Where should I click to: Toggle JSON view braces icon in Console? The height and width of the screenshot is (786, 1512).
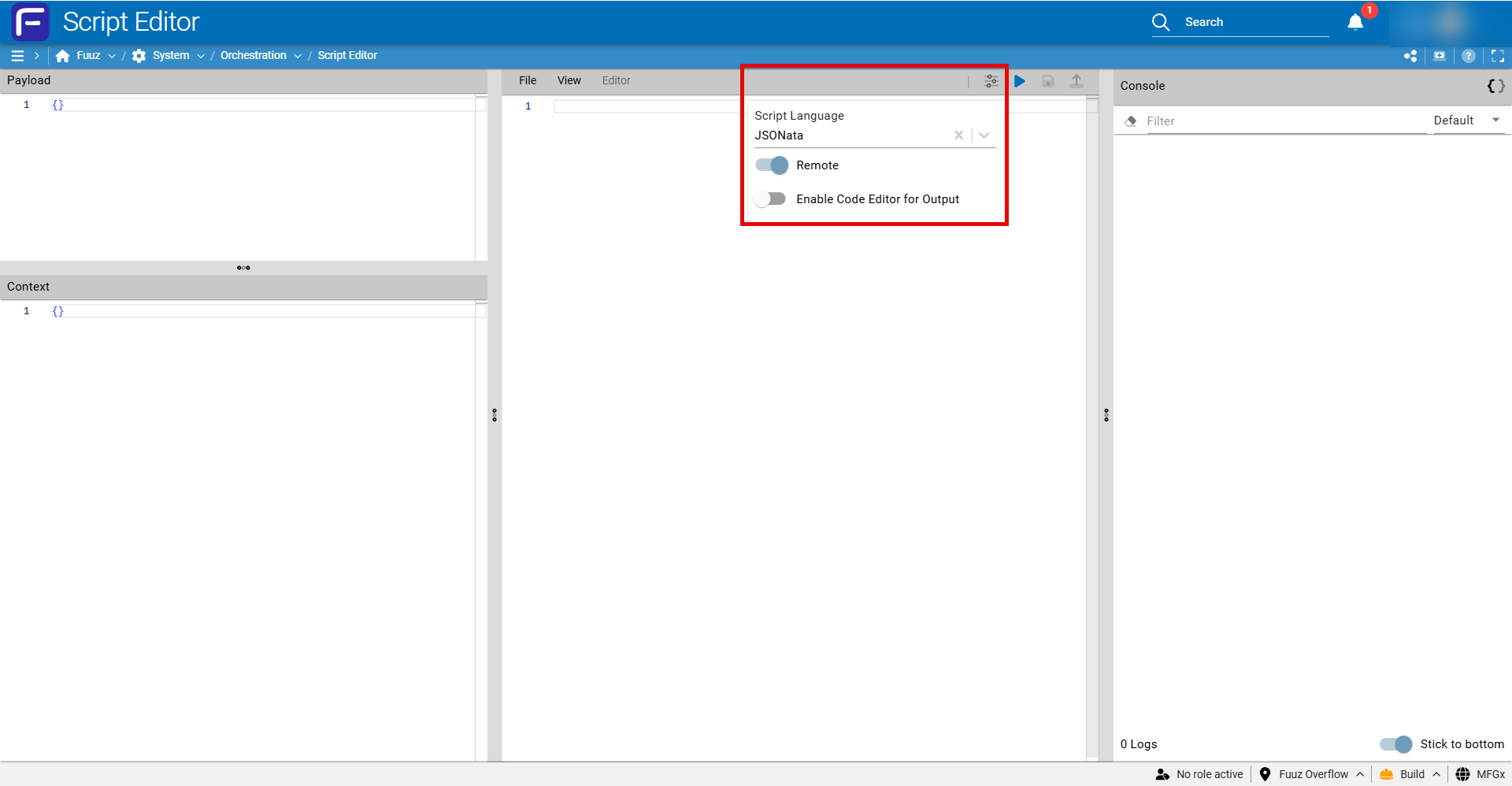coord(1495,86)
